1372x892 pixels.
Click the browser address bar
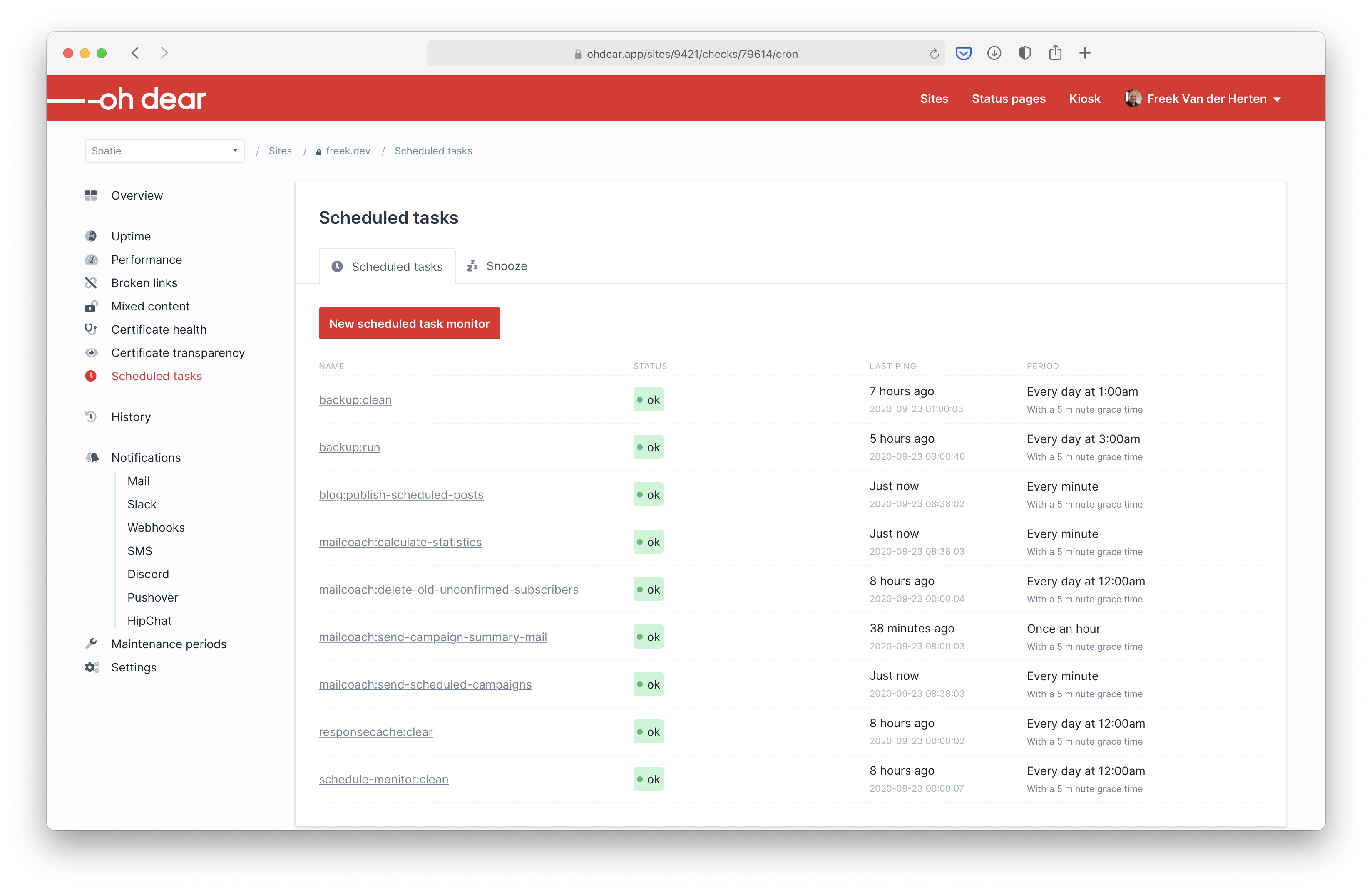coord(686,54)
